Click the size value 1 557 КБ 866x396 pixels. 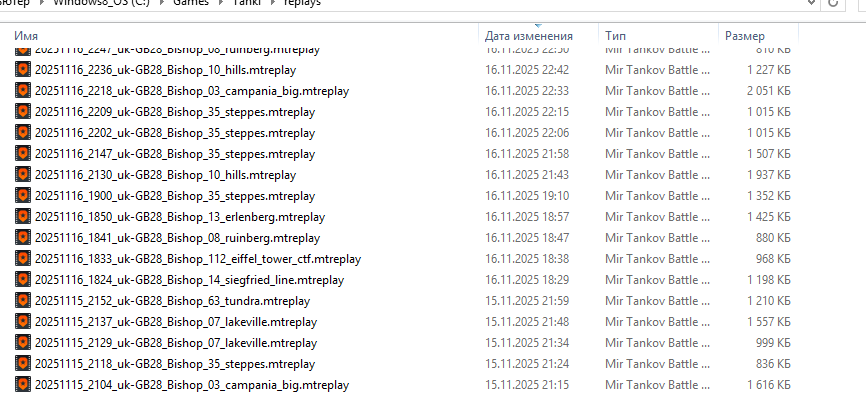pyautogui.click(x=769, y=322)
